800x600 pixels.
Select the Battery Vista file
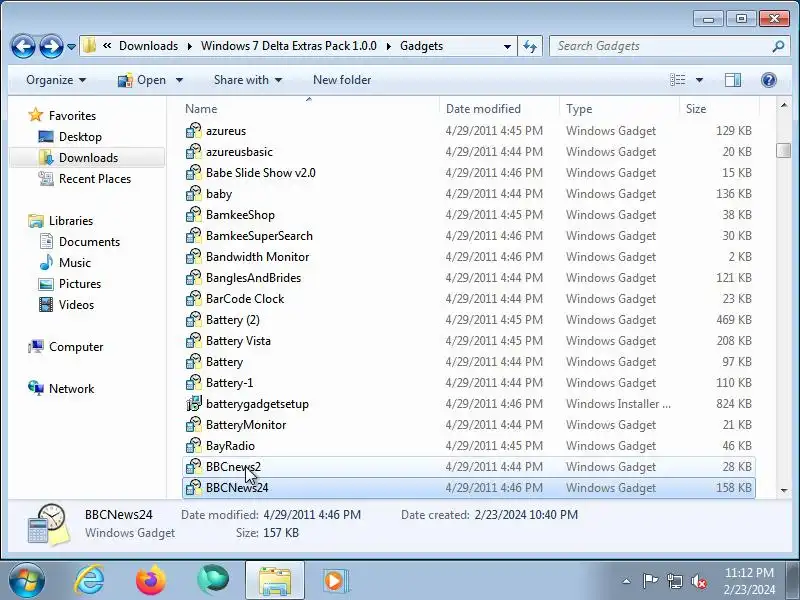click(x=238, y=340)
